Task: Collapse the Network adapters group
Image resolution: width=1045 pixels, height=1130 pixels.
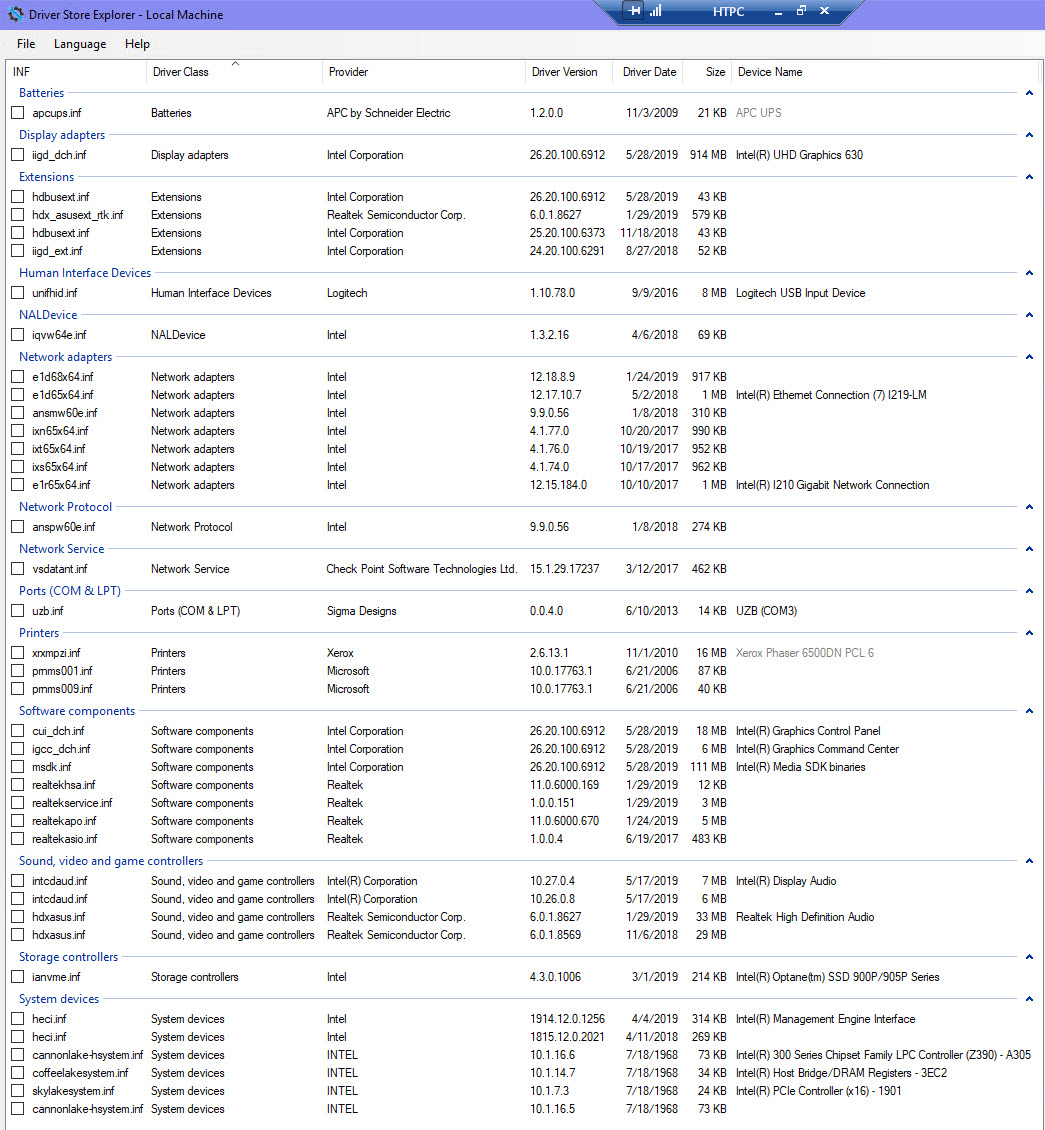Action: 1029,357
